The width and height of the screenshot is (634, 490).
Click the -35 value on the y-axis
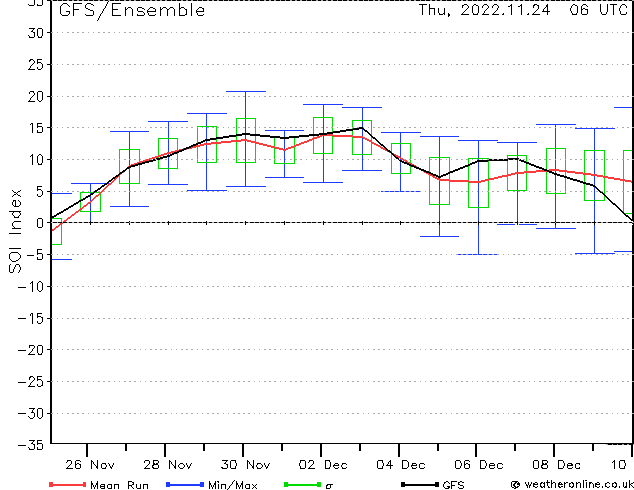coord(31,445)
